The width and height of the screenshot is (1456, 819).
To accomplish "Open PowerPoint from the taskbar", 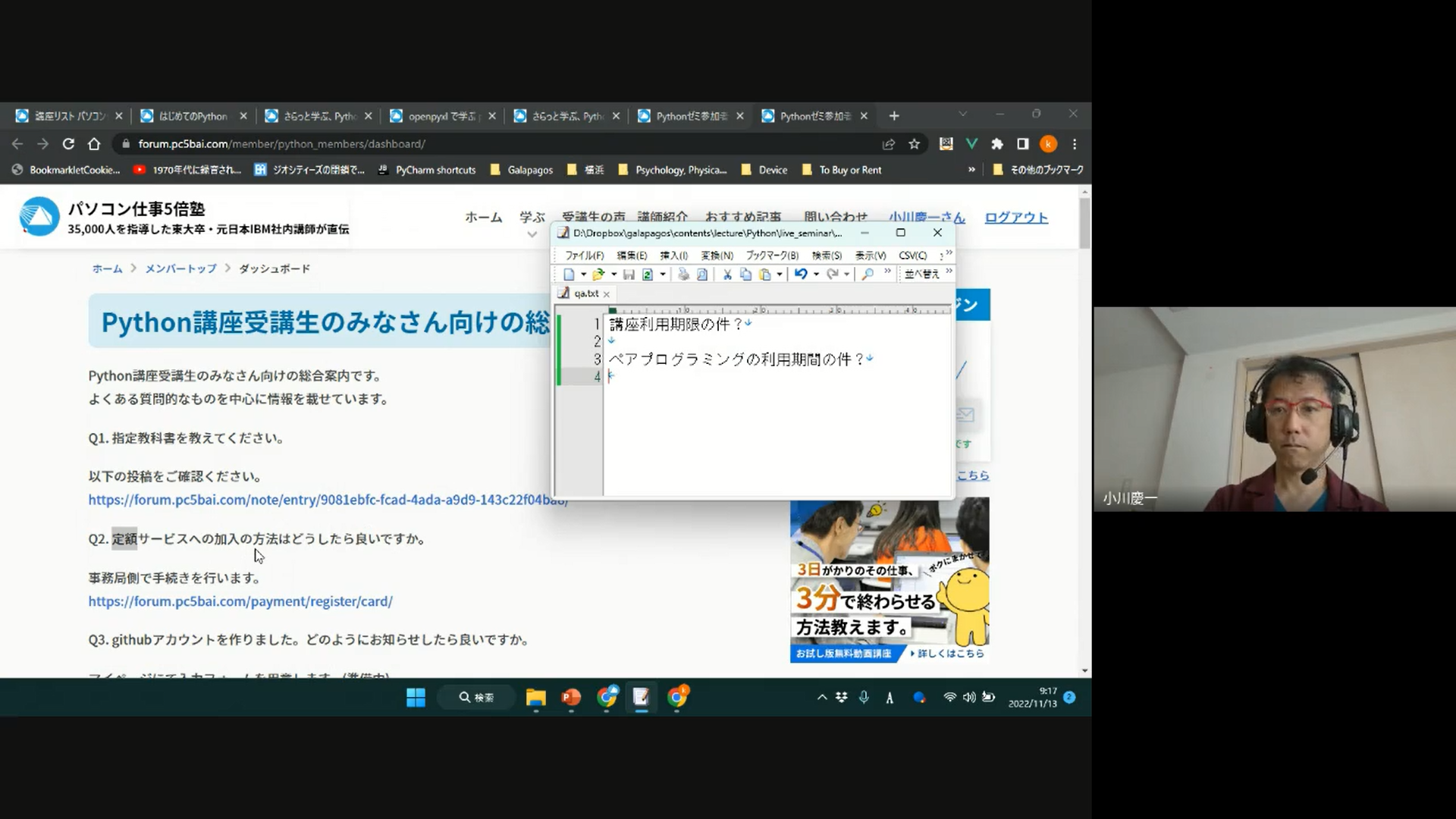I will pos(571,698).
